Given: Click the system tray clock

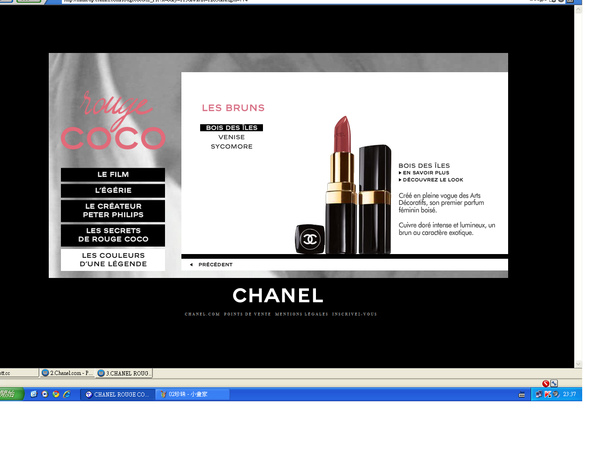Looking at the screenshot, I should pyautogui.click(x=569, y=394).
